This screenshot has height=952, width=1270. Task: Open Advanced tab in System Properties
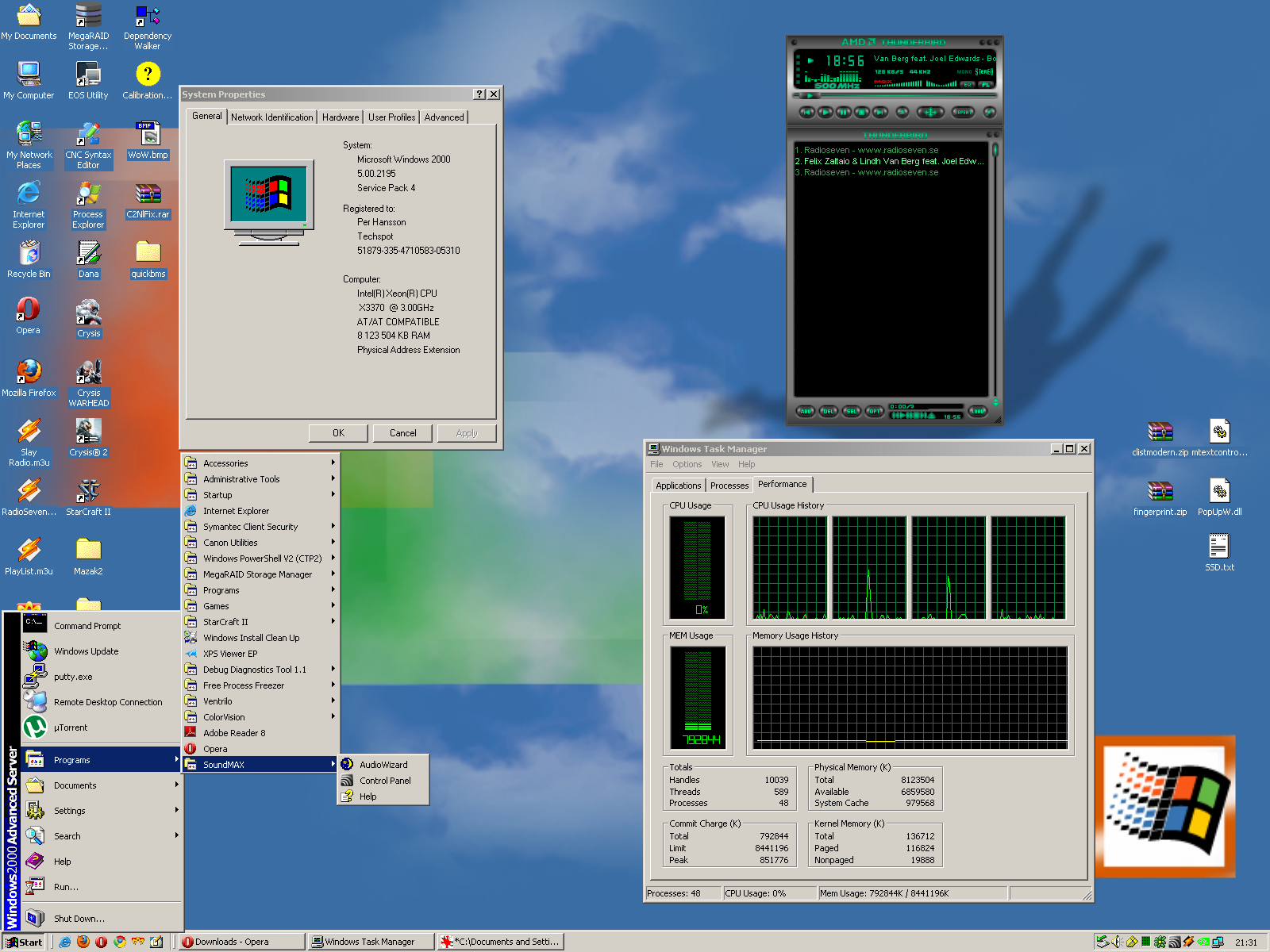(444, 117)
